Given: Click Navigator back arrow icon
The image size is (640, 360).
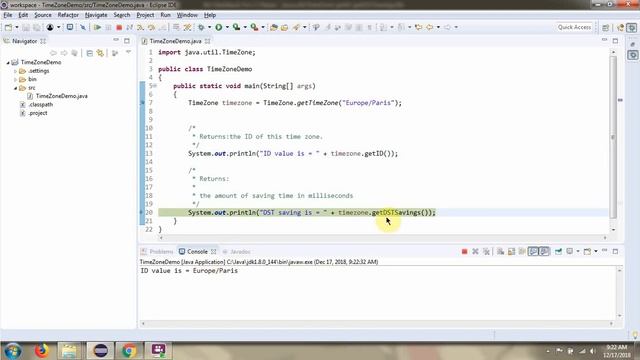Looking at the screenshot, I should (x=53, y=53).
